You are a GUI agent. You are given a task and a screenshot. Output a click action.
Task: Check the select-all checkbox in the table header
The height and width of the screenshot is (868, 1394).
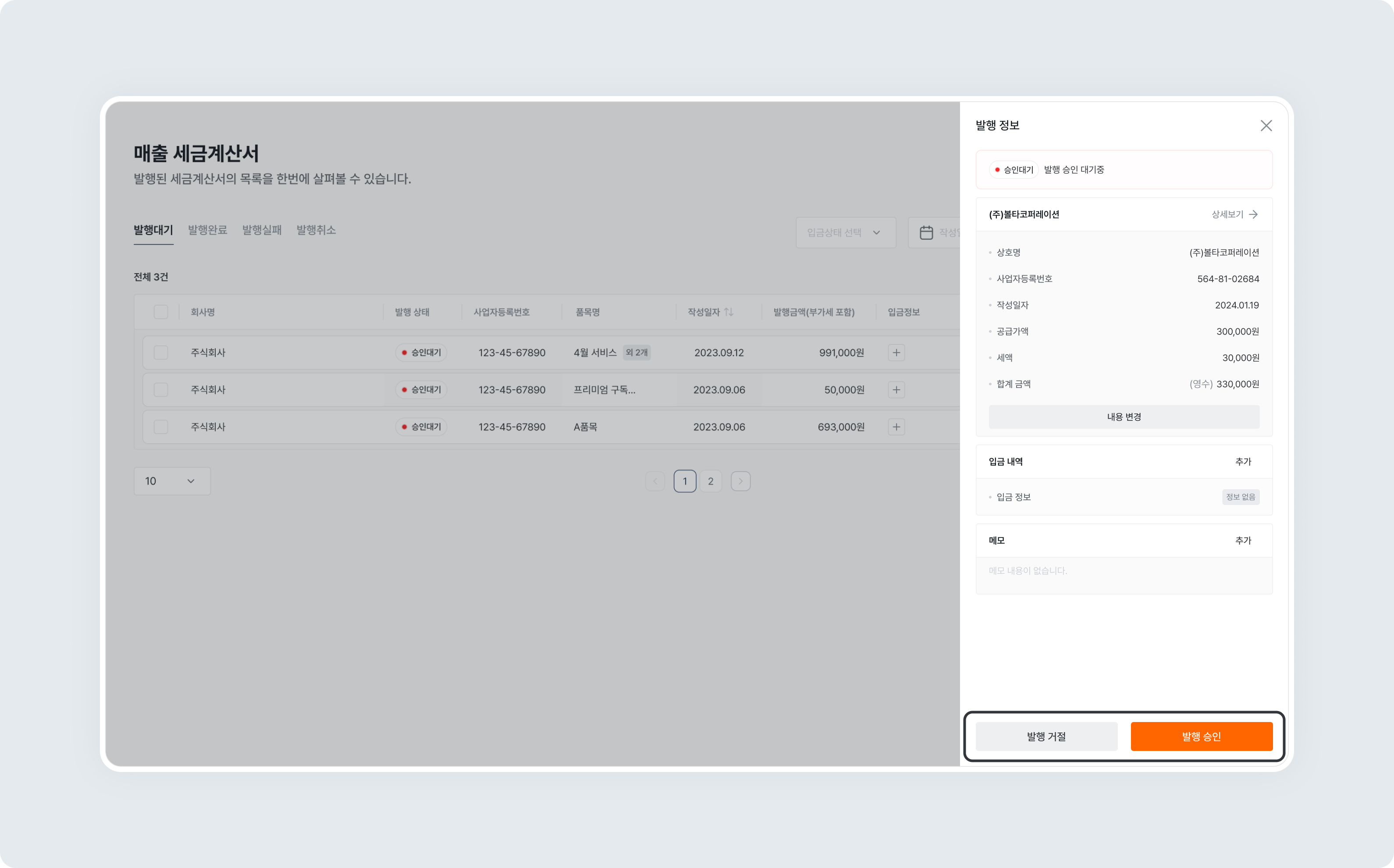(161, 312)
